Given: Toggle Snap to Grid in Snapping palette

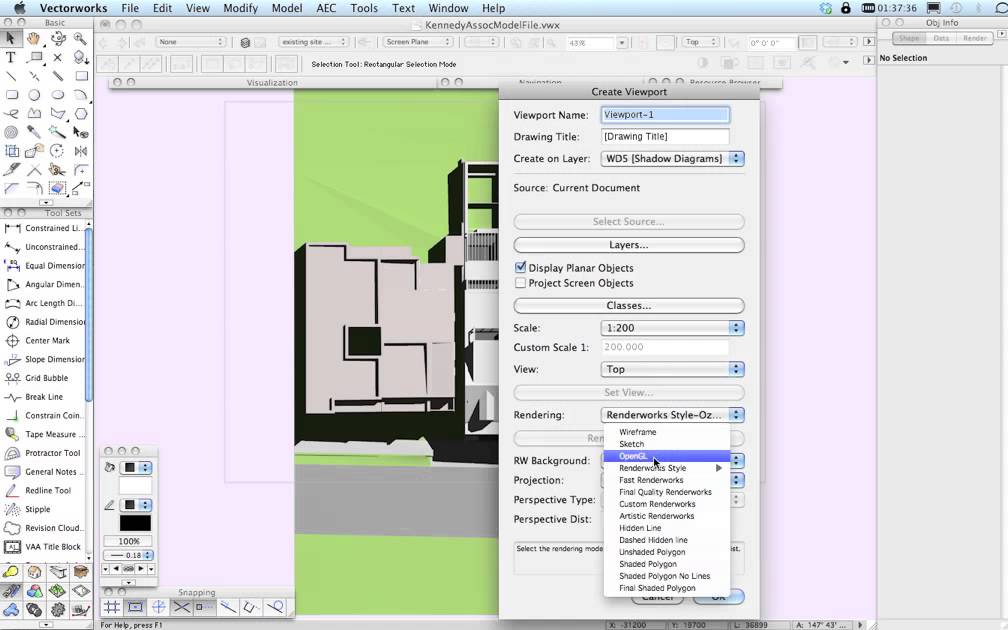Looking at the screenshot, I should point(112,607).
